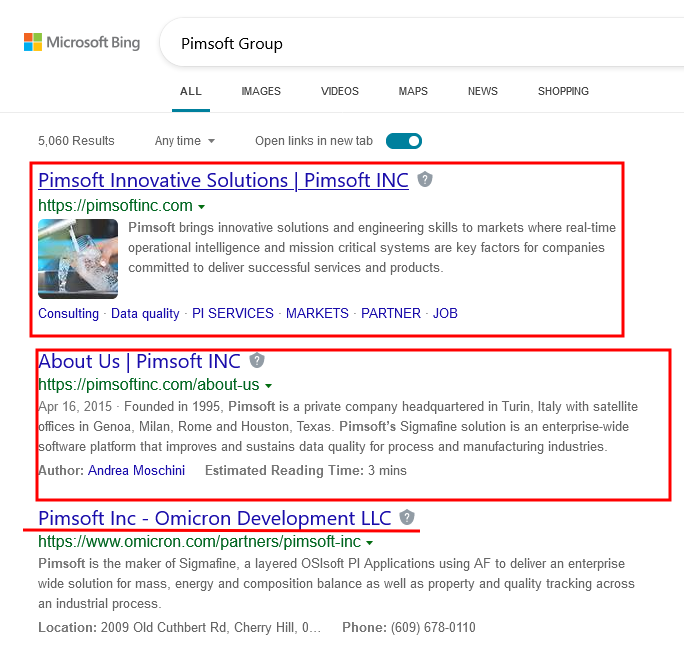This screenshot has width=684, height=659.
Task: Open the NEWS tab
Action: click(x=482, y=91)
